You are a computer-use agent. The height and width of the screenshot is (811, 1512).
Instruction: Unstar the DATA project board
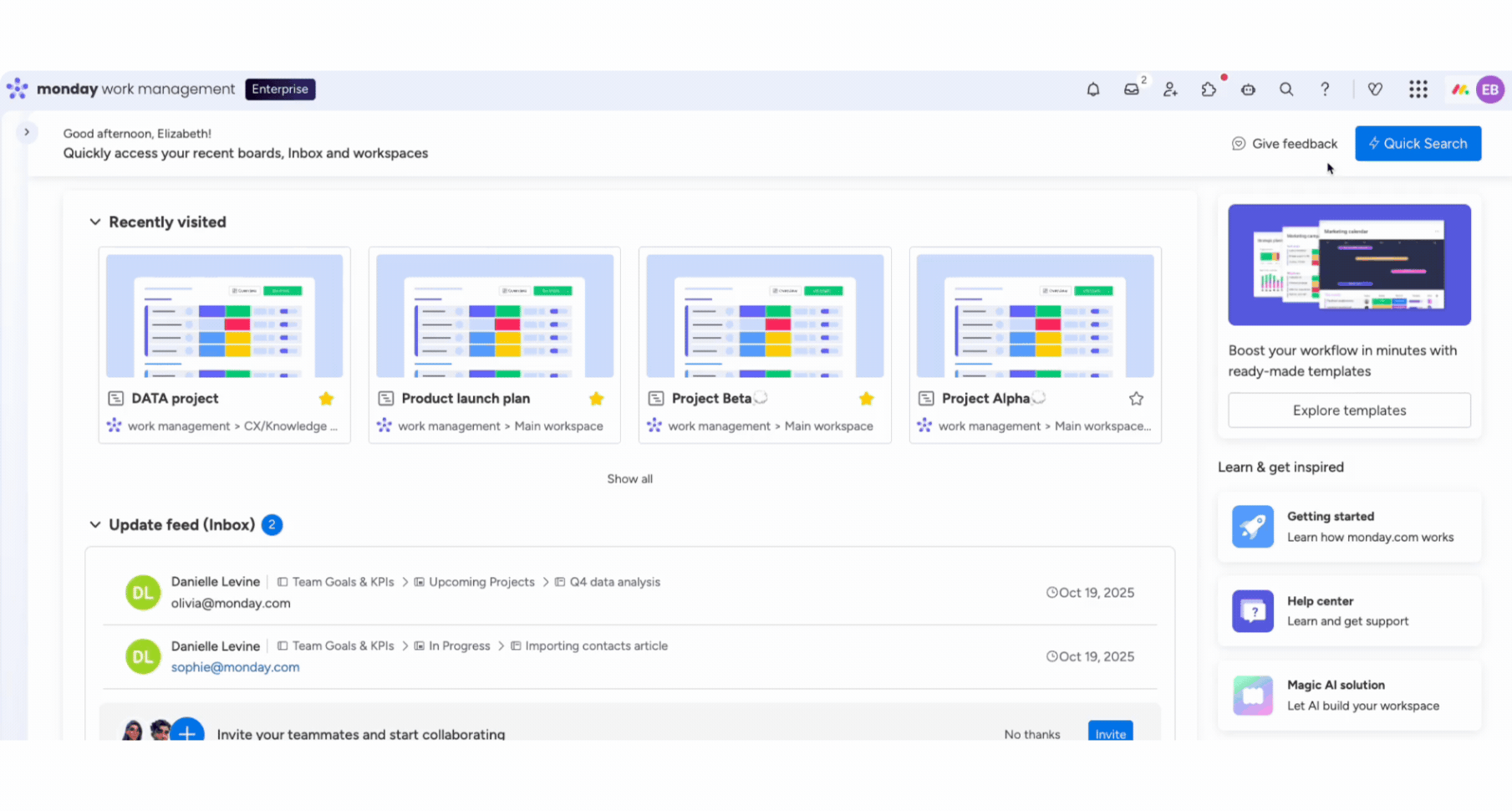326,399
